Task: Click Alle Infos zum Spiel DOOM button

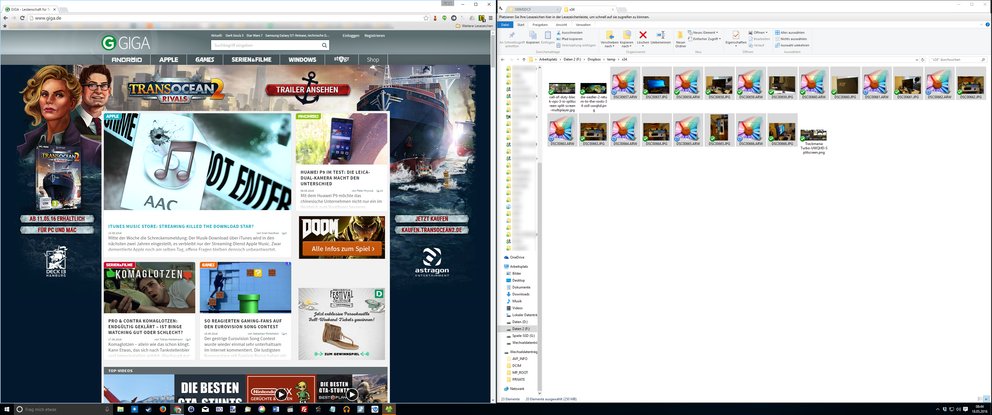Action: (342, 249)
